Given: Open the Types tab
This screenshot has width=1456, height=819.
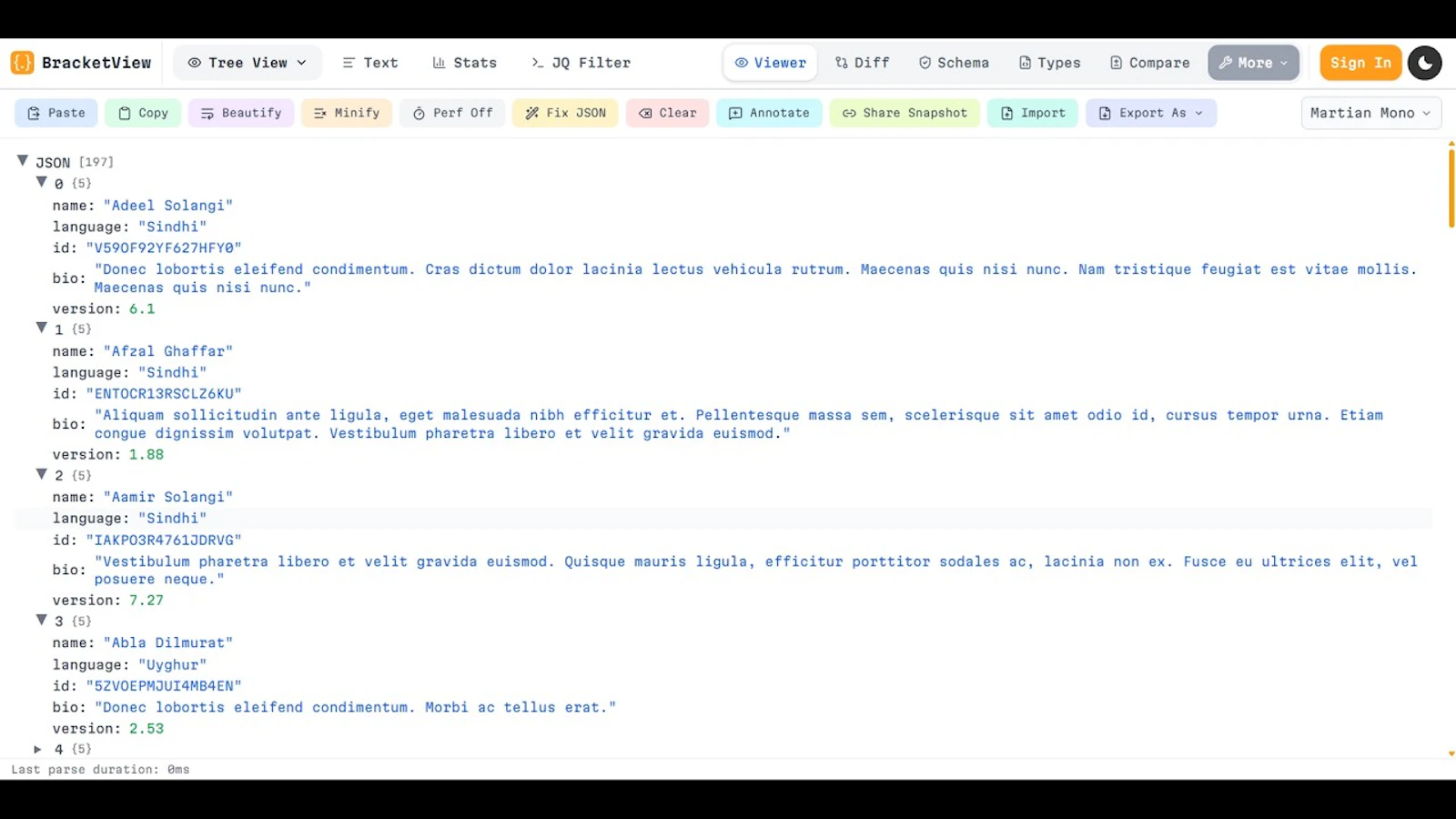Looking at the screenshot, I should point(1049,63).
